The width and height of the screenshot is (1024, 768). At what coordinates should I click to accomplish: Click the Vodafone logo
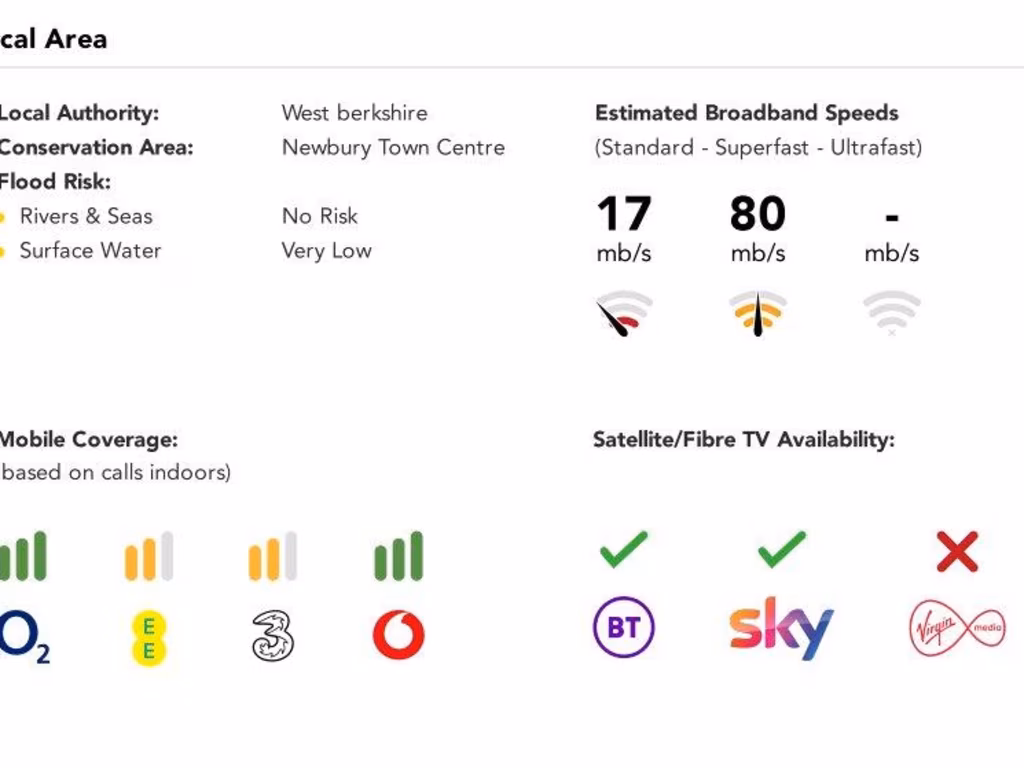click(398, 635)
